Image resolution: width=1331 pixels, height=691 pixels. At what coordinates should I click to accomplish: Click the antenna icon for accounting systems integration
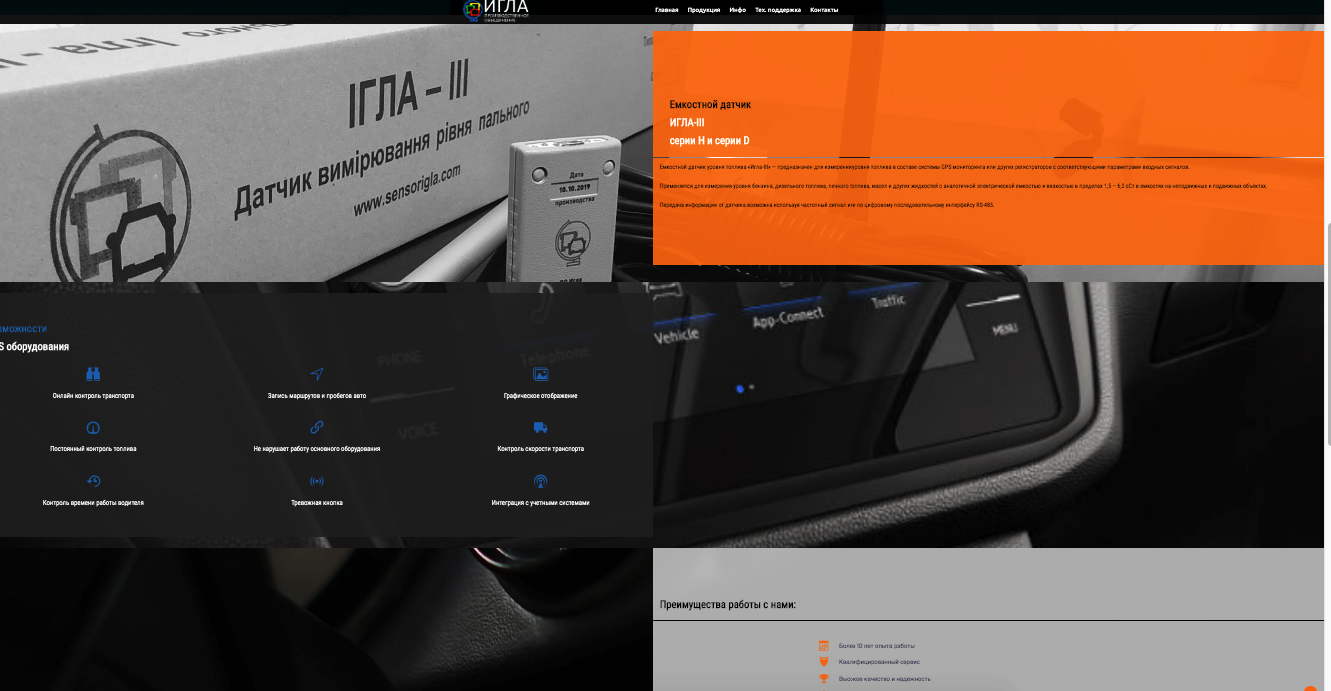(x=541, y=481)
